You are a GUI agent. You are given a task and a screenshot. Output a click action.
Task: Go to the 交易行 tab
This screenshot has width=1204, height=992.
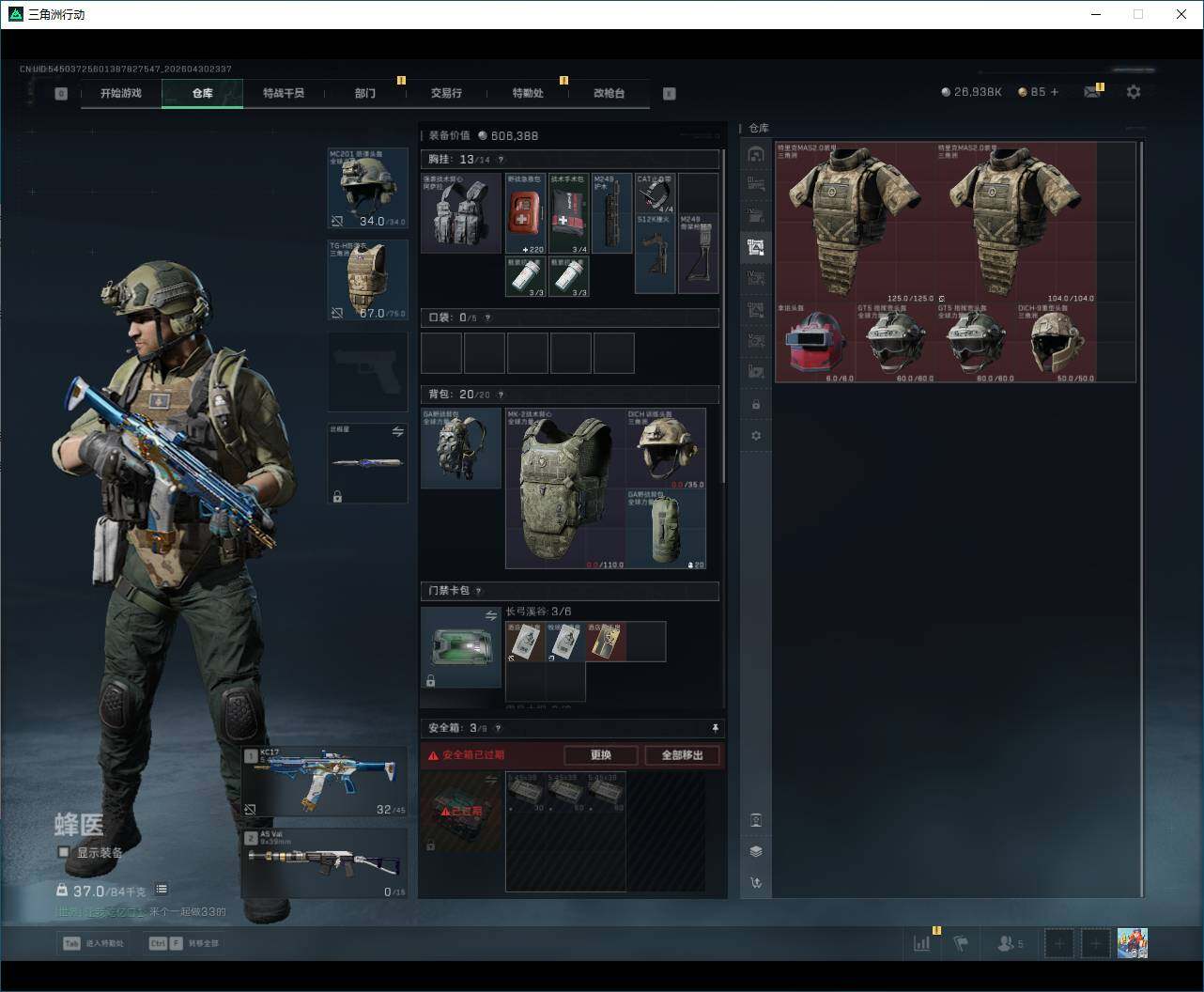click(446, 93)
